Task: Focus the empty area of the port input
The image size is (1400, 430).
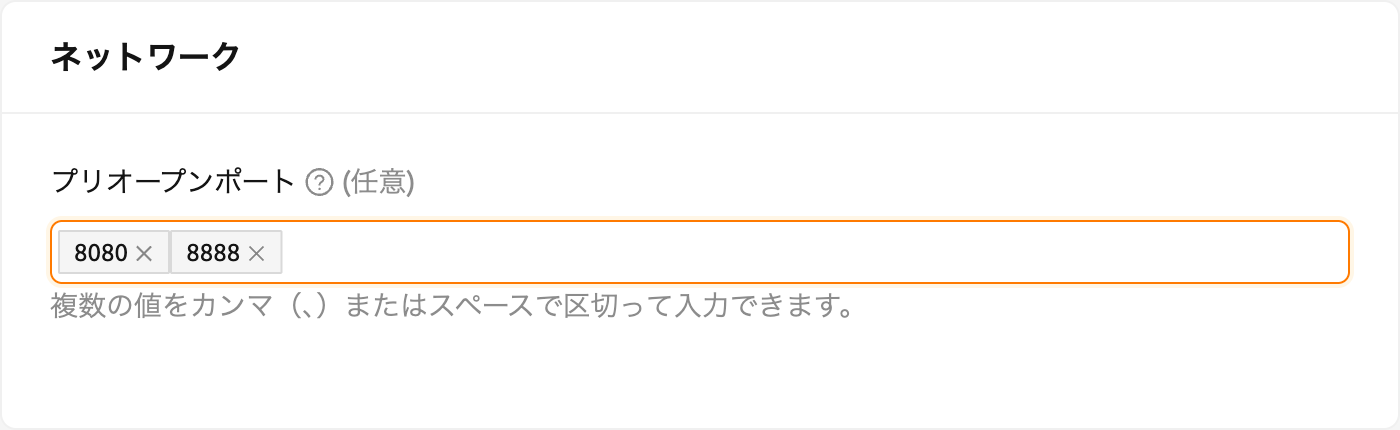Action: pos(815,252)
